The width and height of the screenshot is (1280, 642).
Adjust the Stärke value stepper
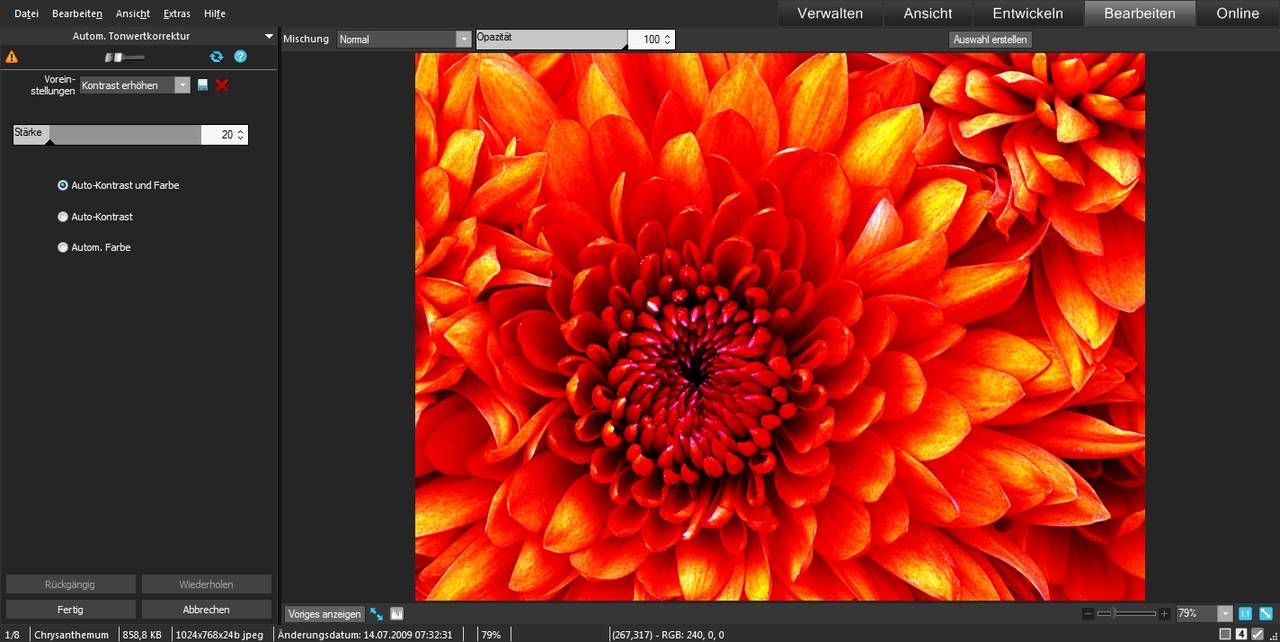240,135
